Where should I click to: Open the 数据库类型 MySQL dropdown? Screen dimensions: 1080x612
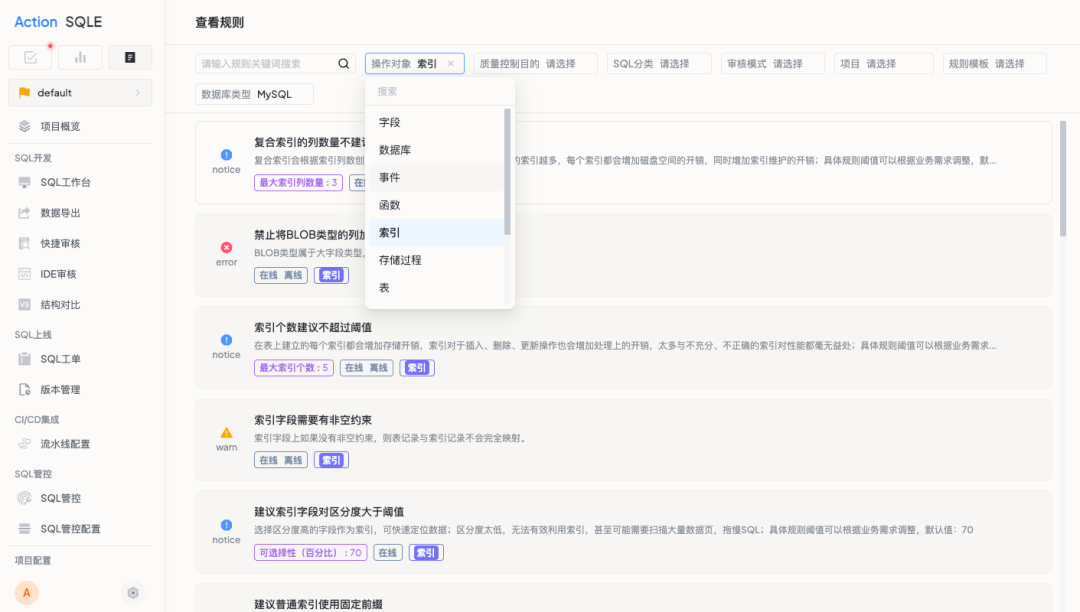[254, 94]
